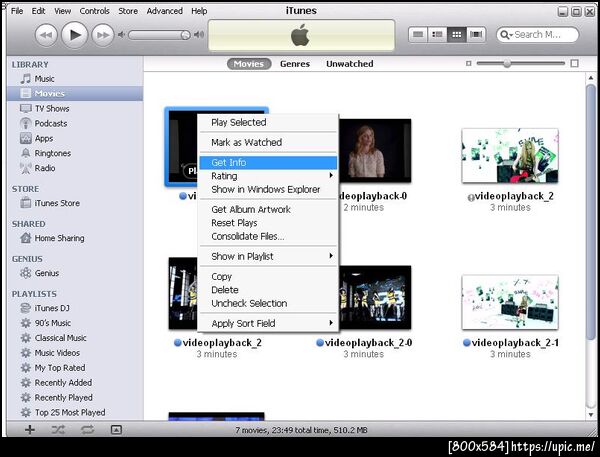
Task: Open Genius atom icon
Action: [26, 273]
